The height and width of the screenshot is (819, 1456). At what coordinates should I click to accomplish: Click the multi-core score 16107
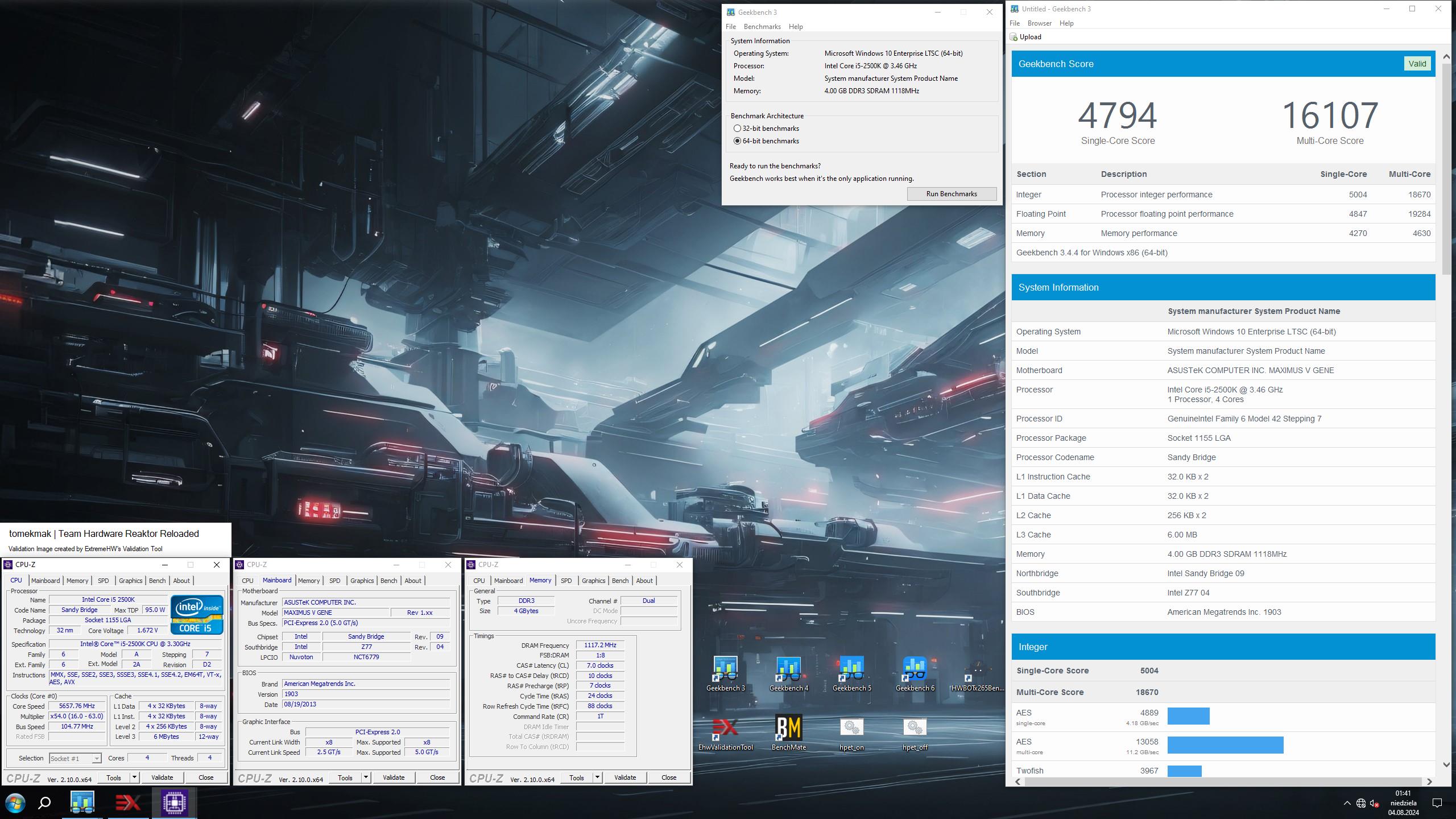(1330, 115)
